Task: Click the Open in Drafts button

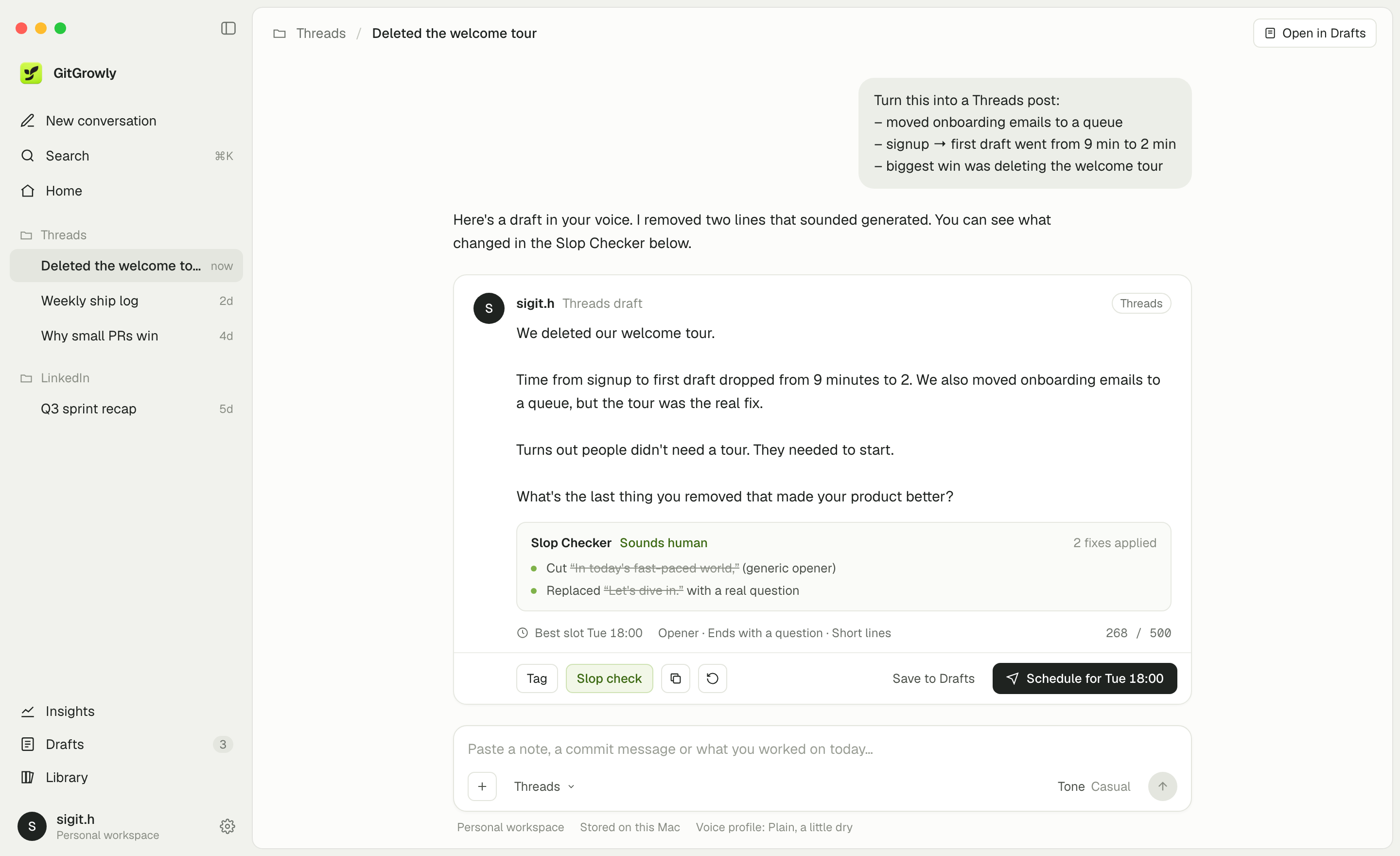Action: click(x=1314, y=34)
